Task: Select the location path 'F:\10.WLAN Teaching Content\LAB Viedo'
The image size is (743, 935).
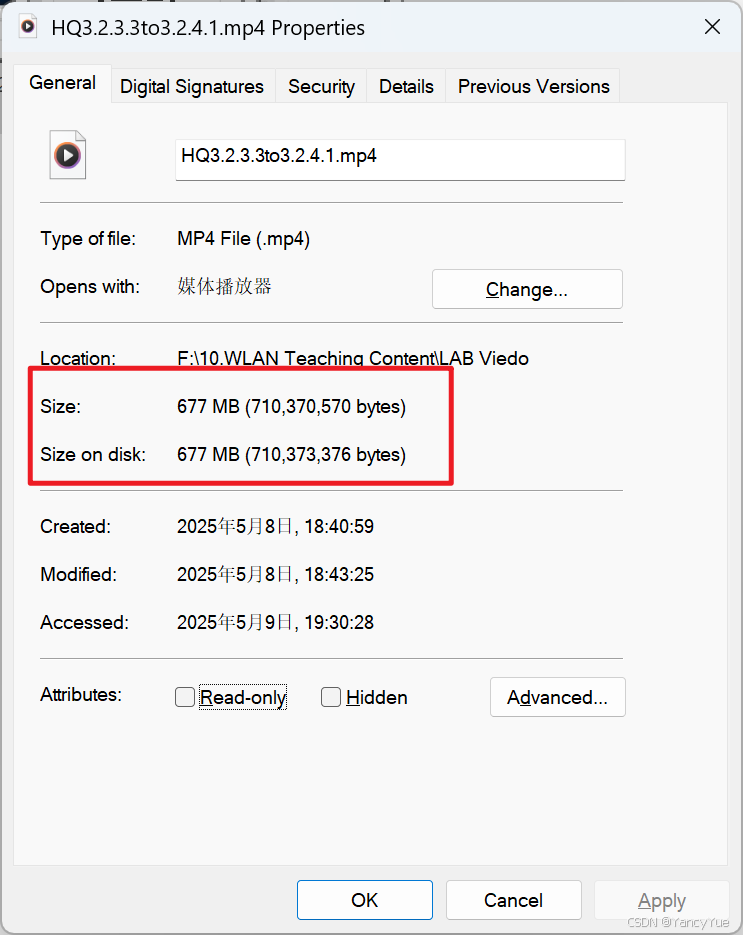Action: tap(353, 358)
